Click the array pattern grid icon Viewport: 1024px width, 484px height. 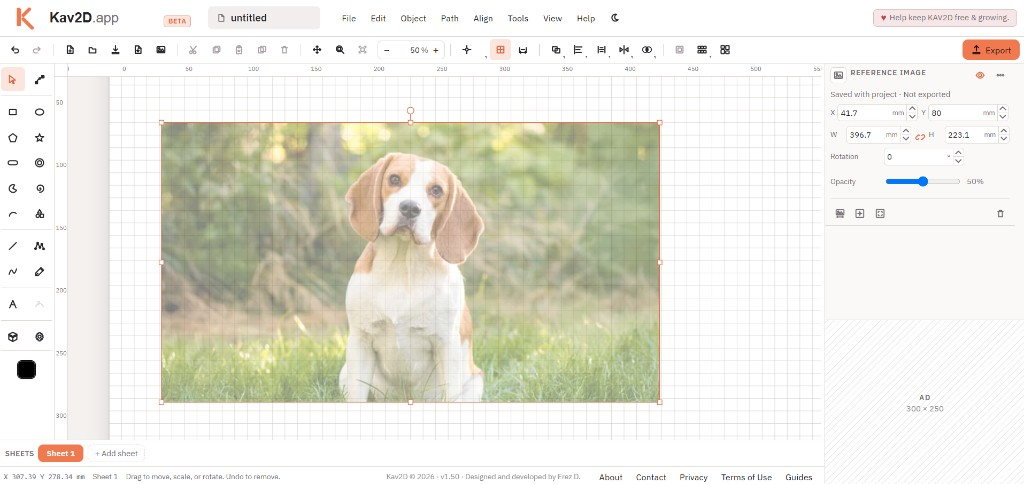click(702, 50)
